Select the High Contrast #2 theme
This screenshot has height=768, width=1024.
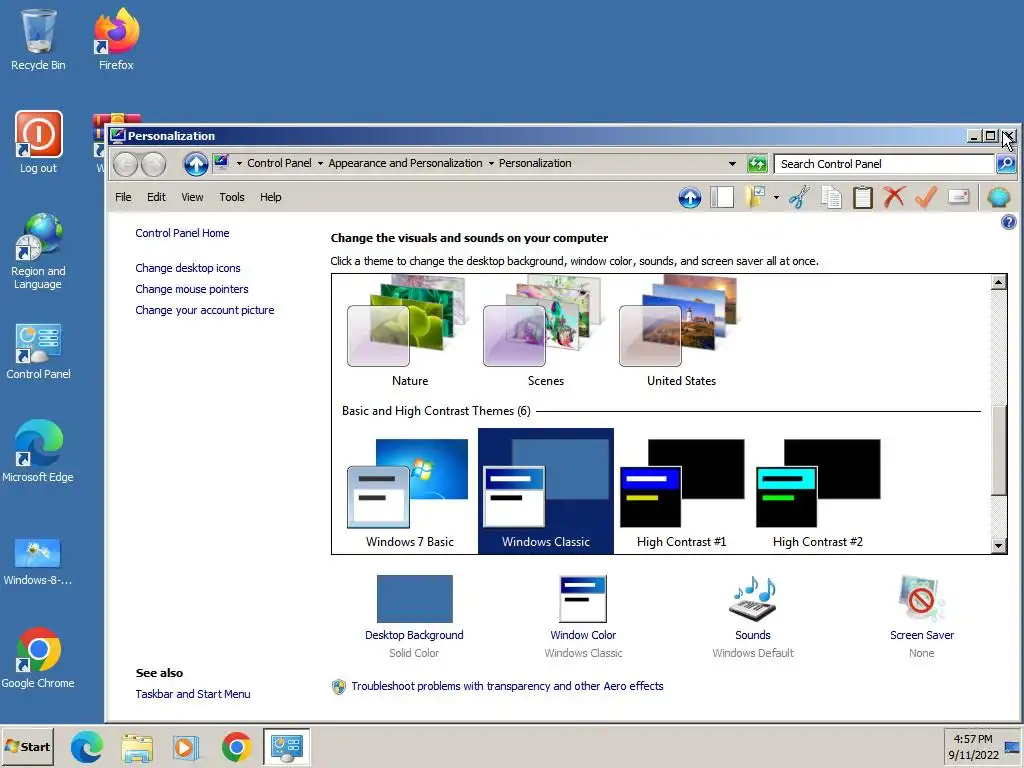pos(817,491)
